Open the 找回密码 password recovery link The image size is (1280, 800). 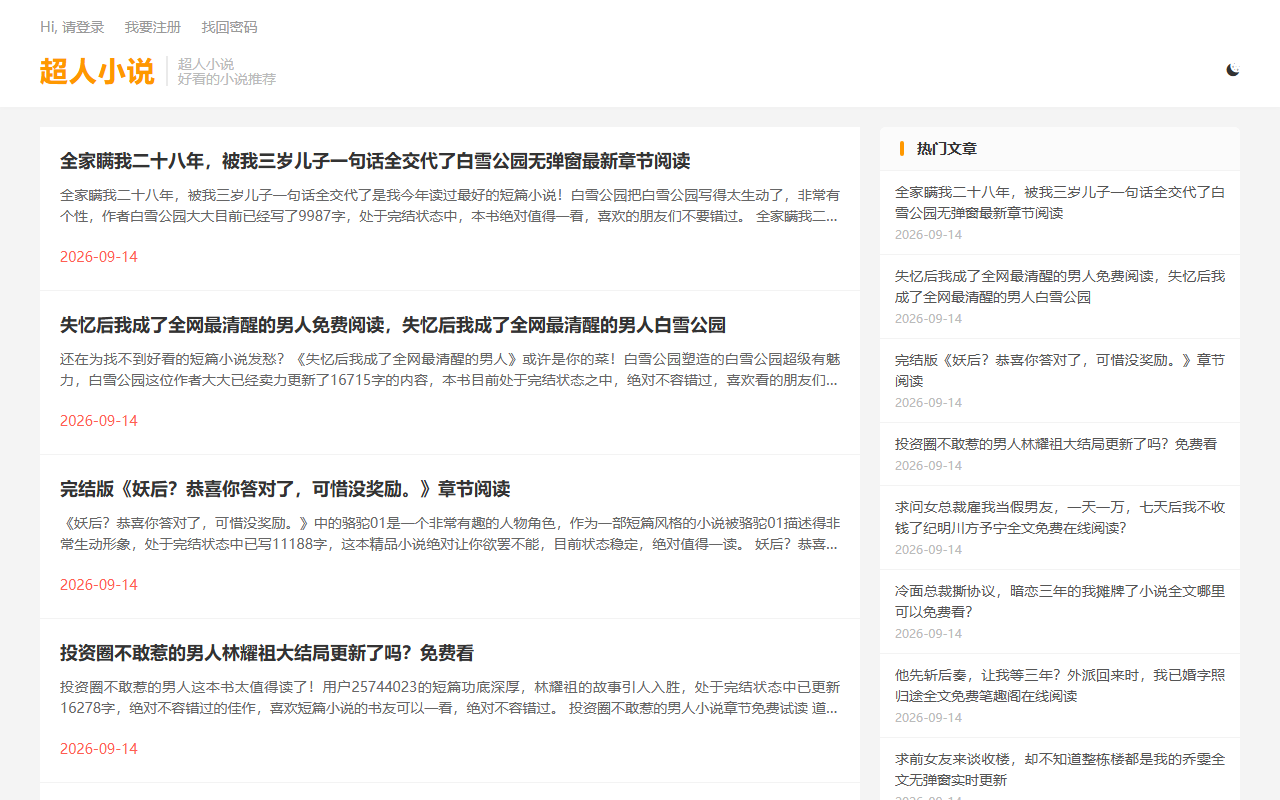[229, 27]
